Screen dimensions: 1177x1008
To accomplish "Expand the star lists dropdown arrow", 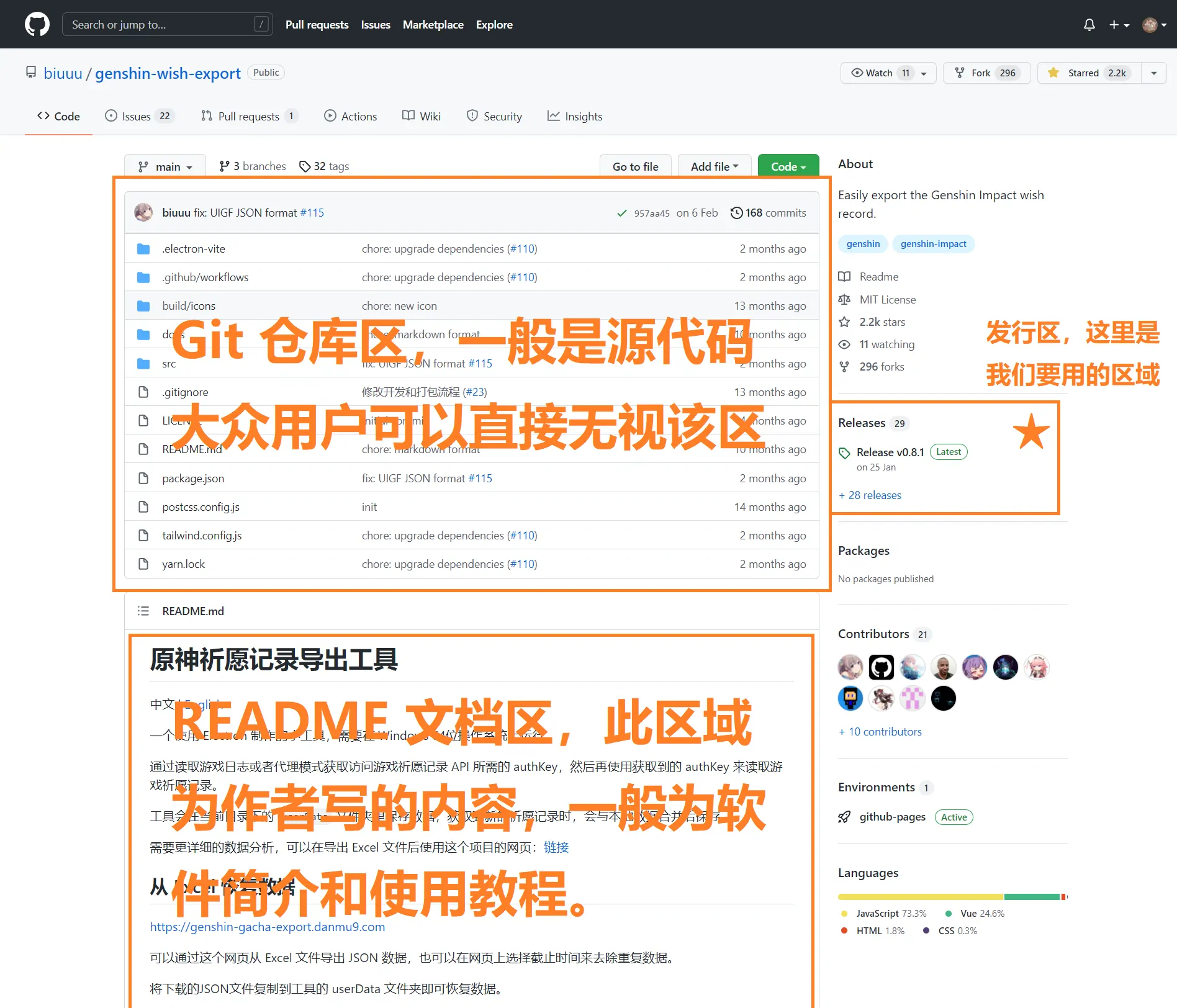I will 1154,73.
